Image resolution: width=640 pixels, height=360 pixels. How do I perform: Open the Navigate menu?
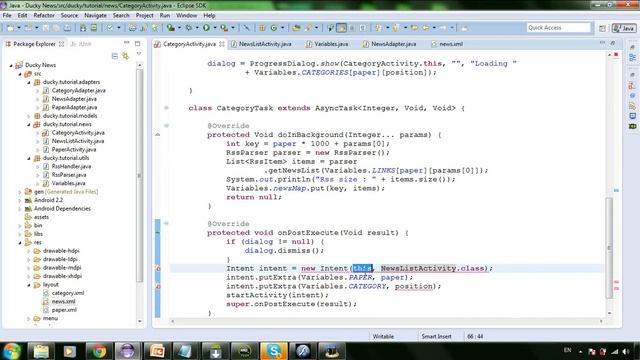pos(96,16)
